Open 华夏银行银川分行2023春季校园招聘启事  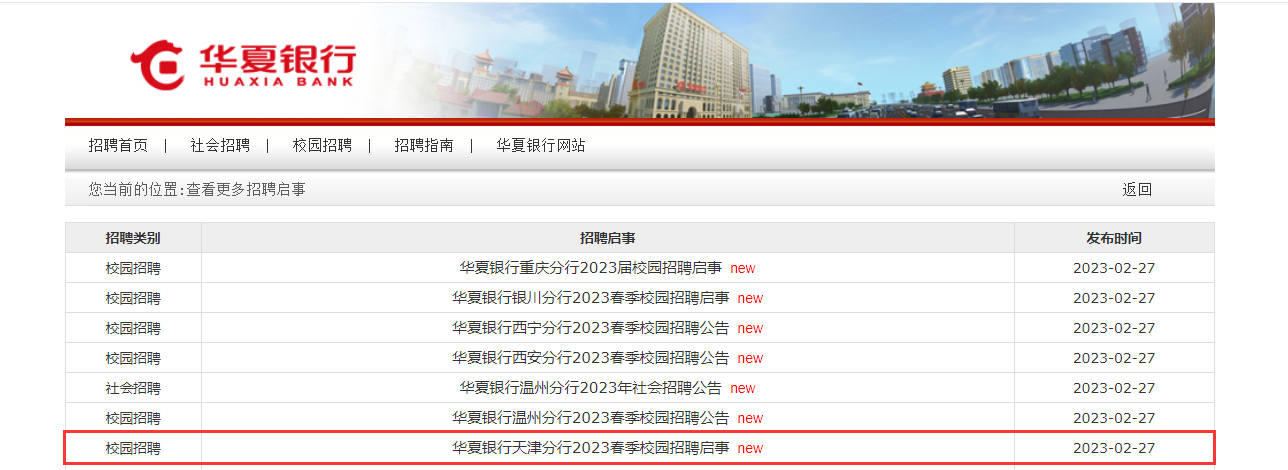pos(591,298)
